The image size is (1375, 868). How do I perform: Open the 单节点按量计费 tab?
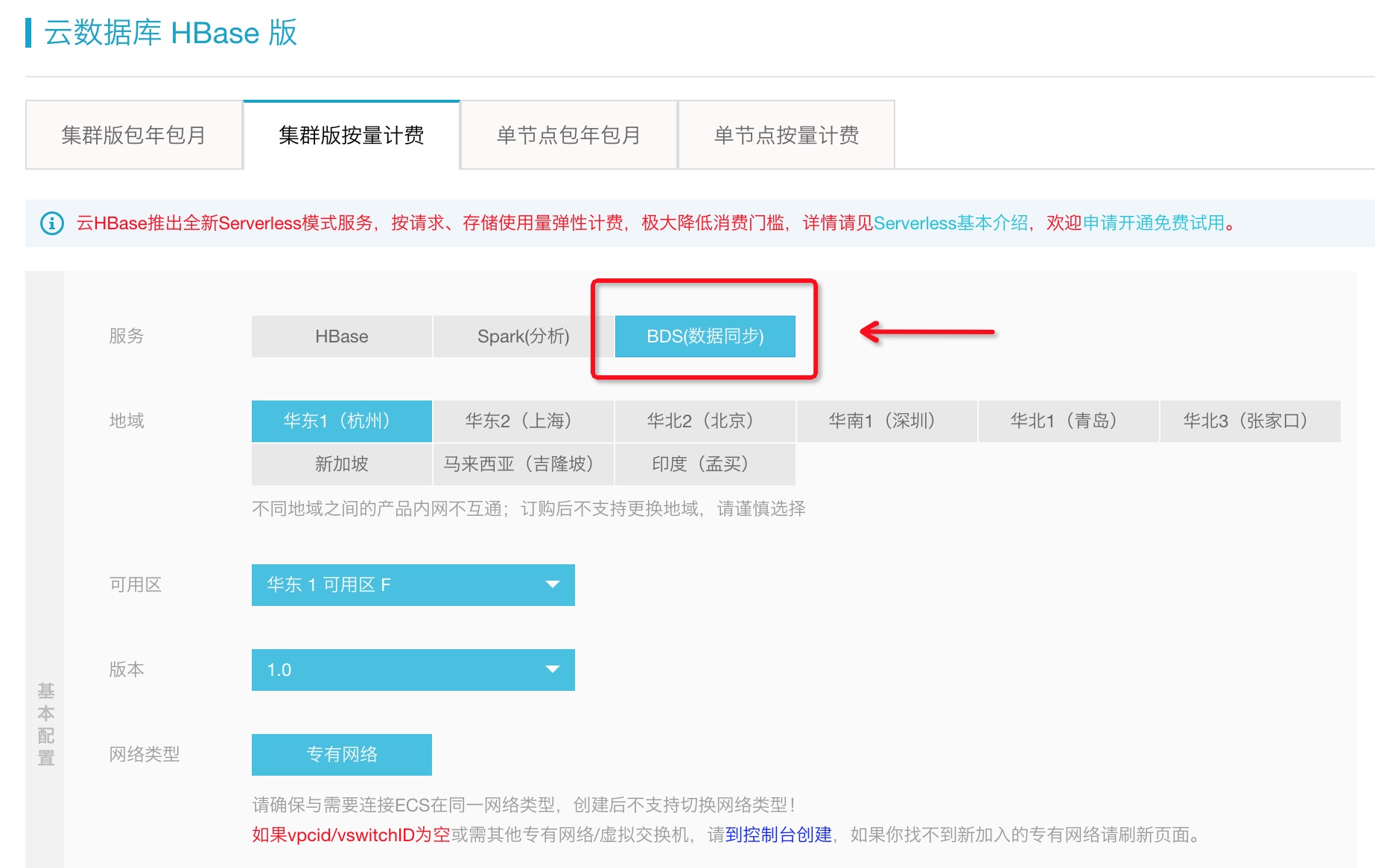(787, 135)
